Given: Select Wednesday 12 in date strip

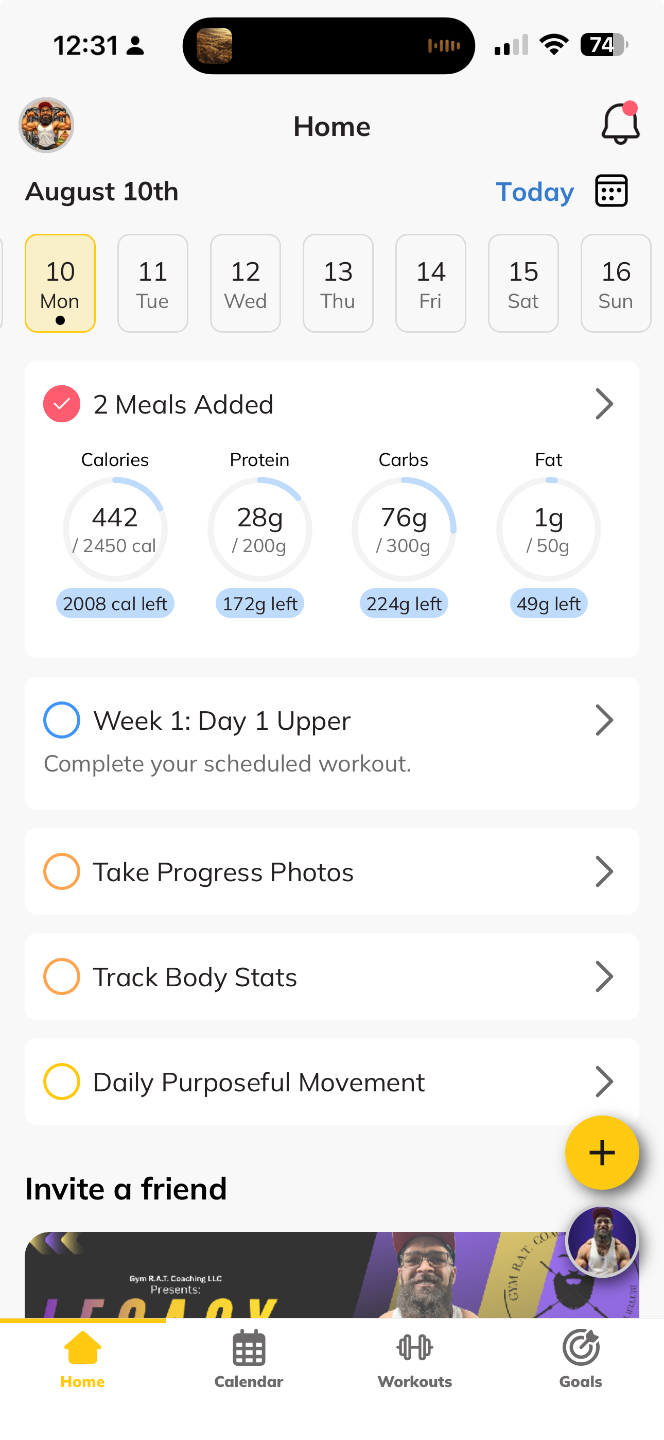Looking at the screenshot, I should click(x=245, y=283).
